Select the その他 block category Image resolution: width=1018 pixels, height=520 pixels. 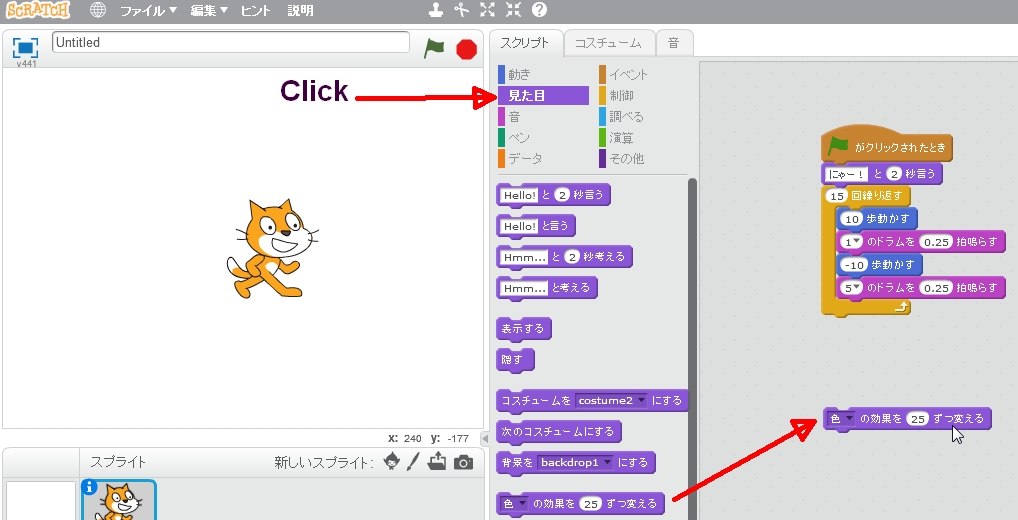pos(643,158)
